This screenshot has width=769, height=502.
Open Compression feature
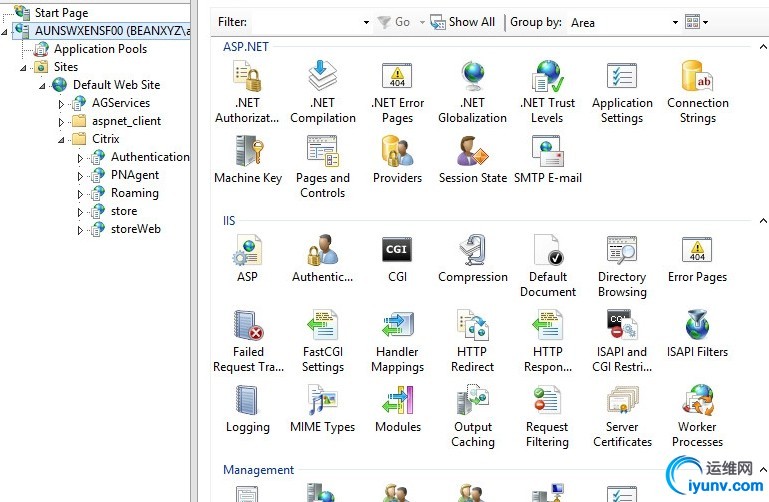coord(473,258)
